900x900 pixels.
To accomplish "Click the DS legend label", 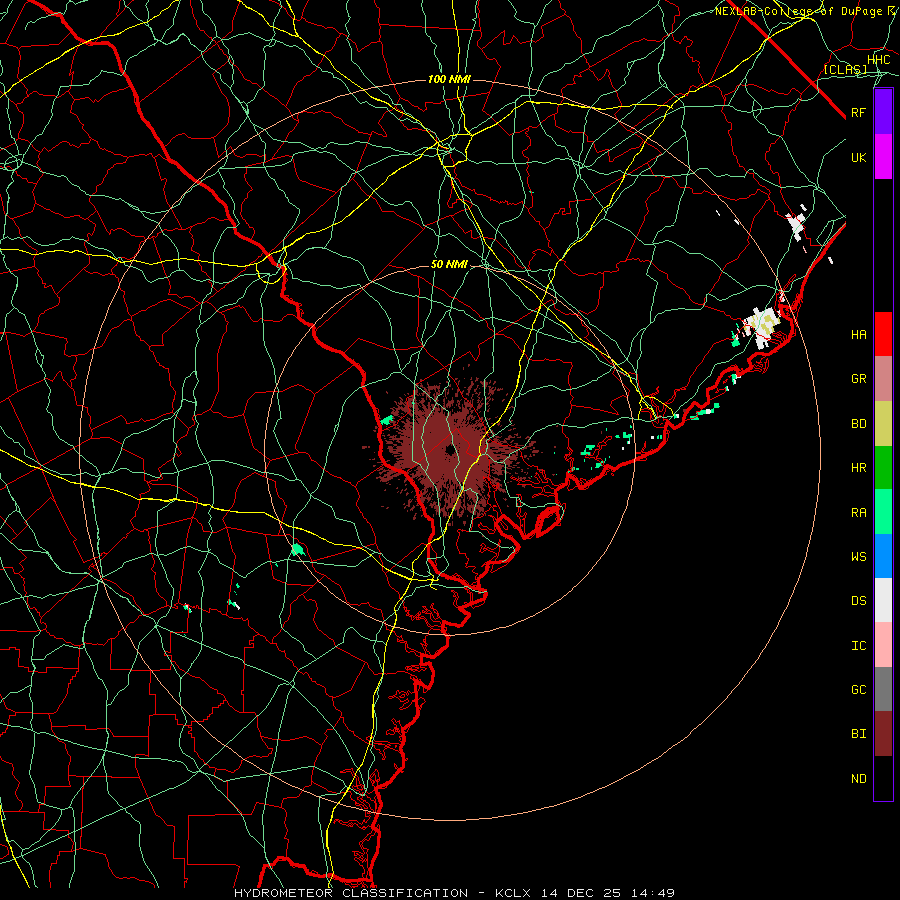I will [x=858, y=601].
